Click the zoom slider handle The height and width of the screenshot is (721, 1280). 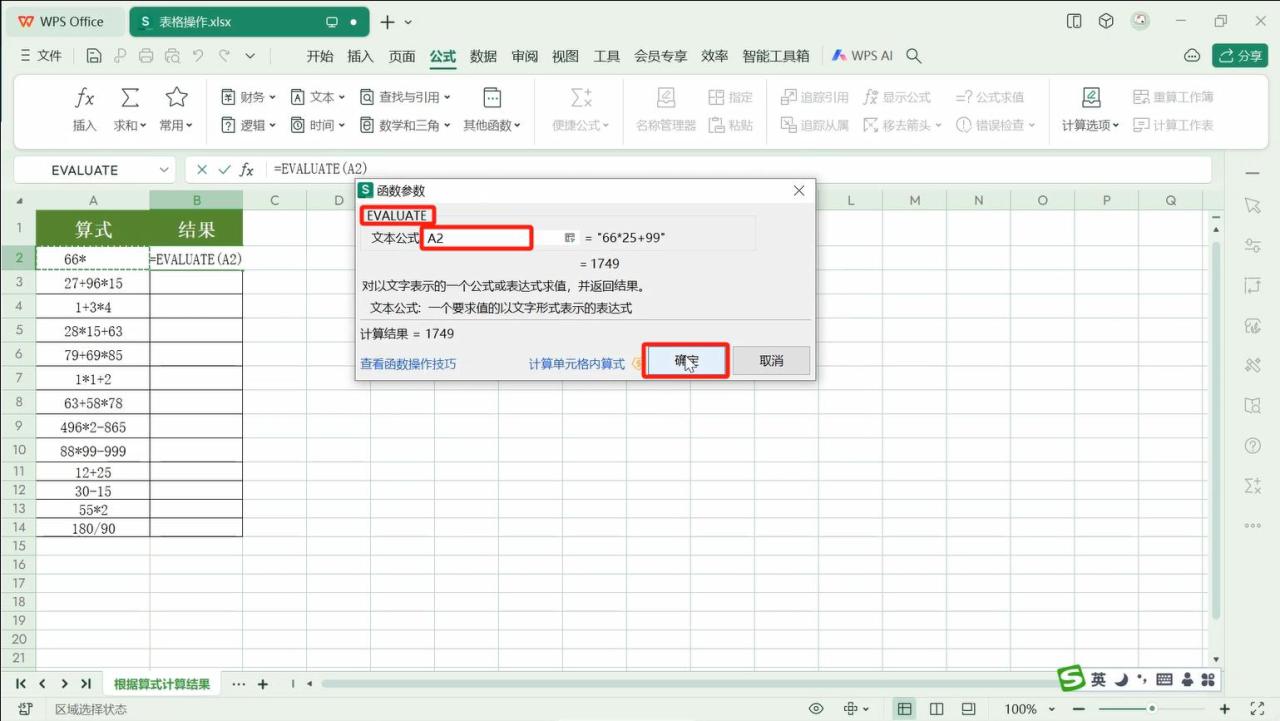coord(1152,709)
